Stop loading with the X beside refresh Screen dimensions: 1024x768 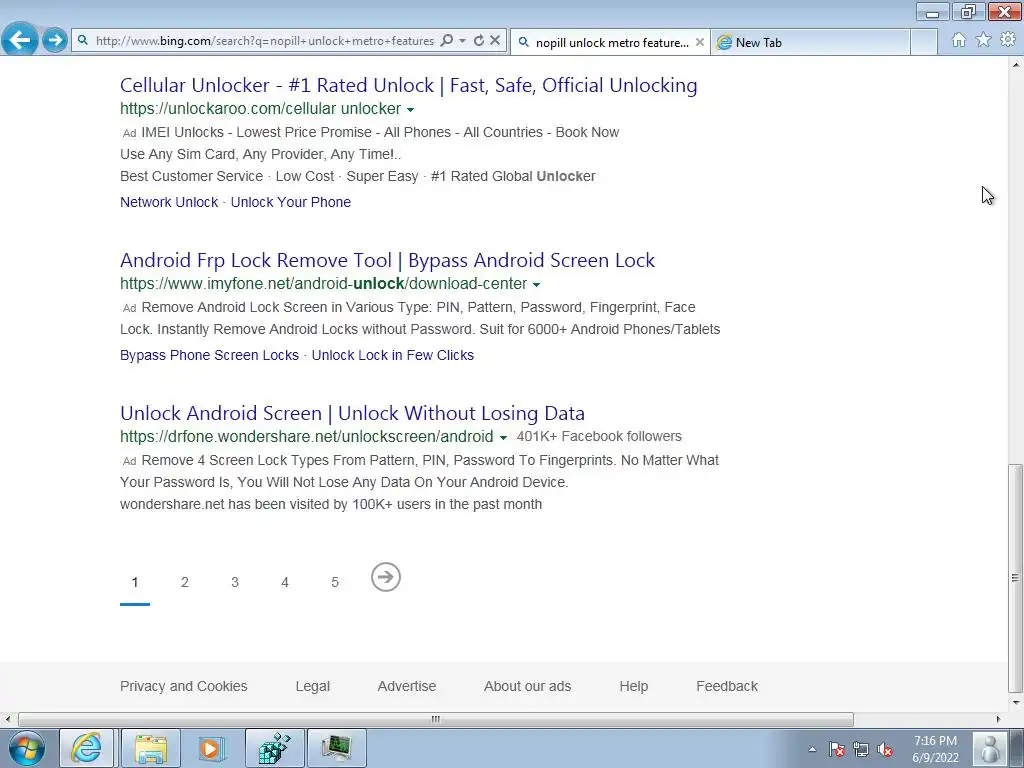pos(495,40)
